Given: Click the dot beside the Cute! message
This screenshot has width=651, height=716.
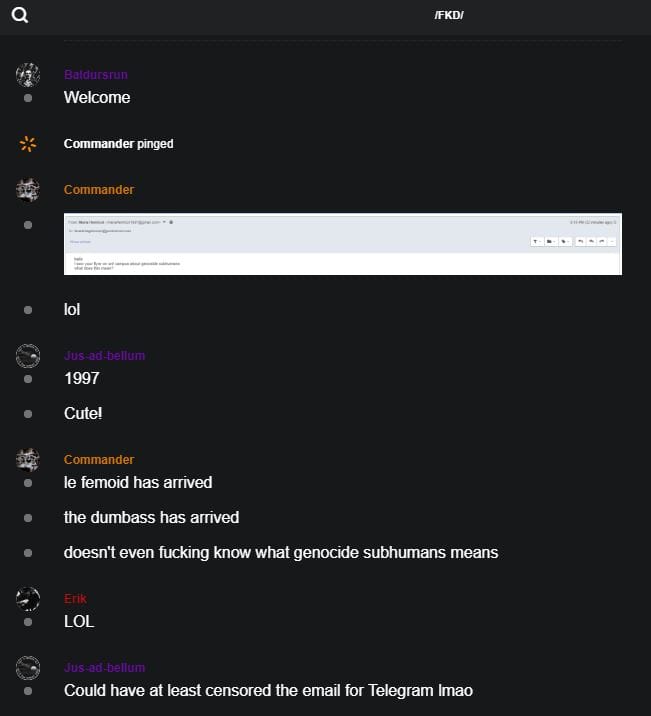Looking at the screenshot, I should [x=28, y=413].
